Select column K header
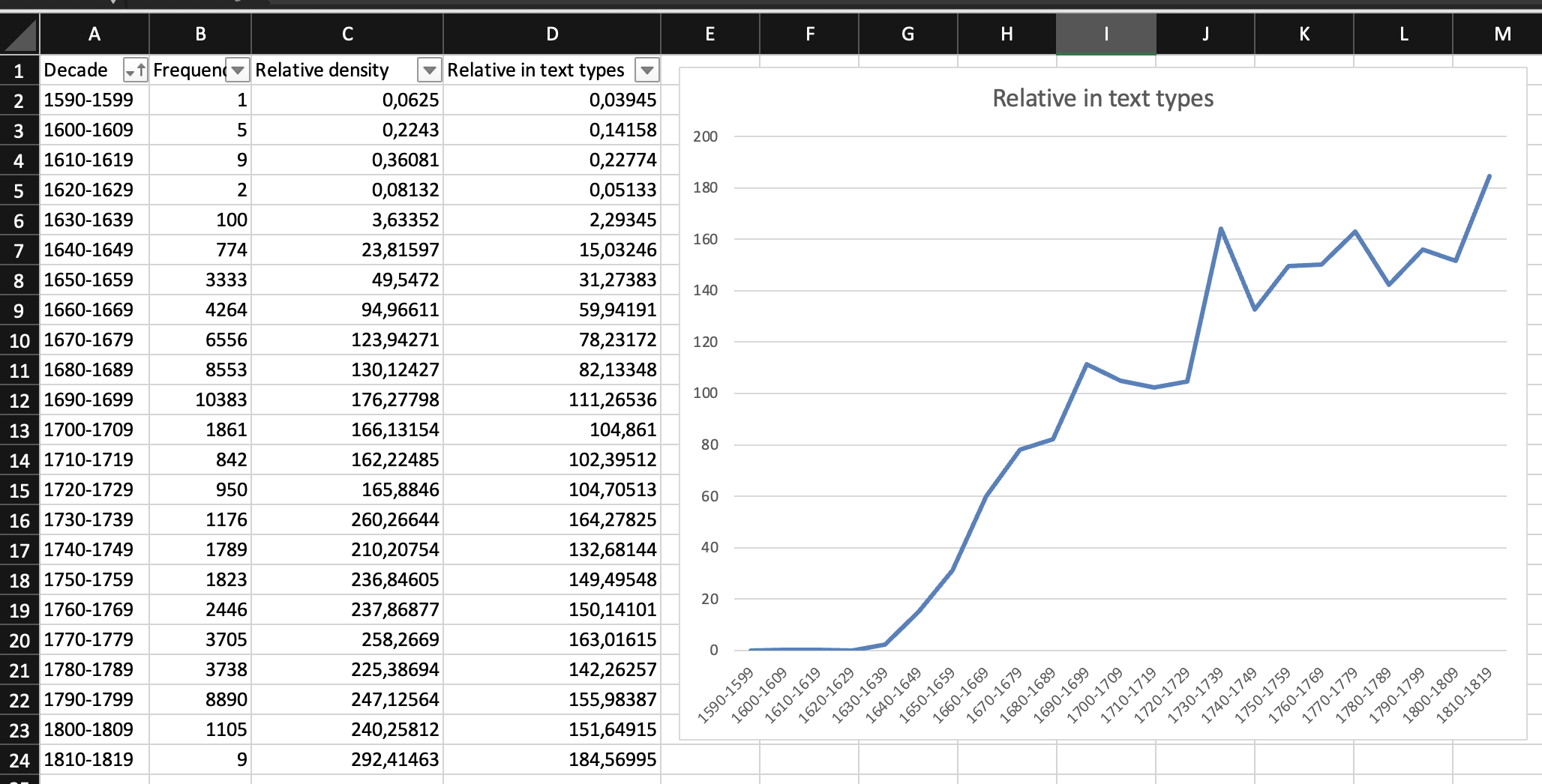 point(1304,34)
